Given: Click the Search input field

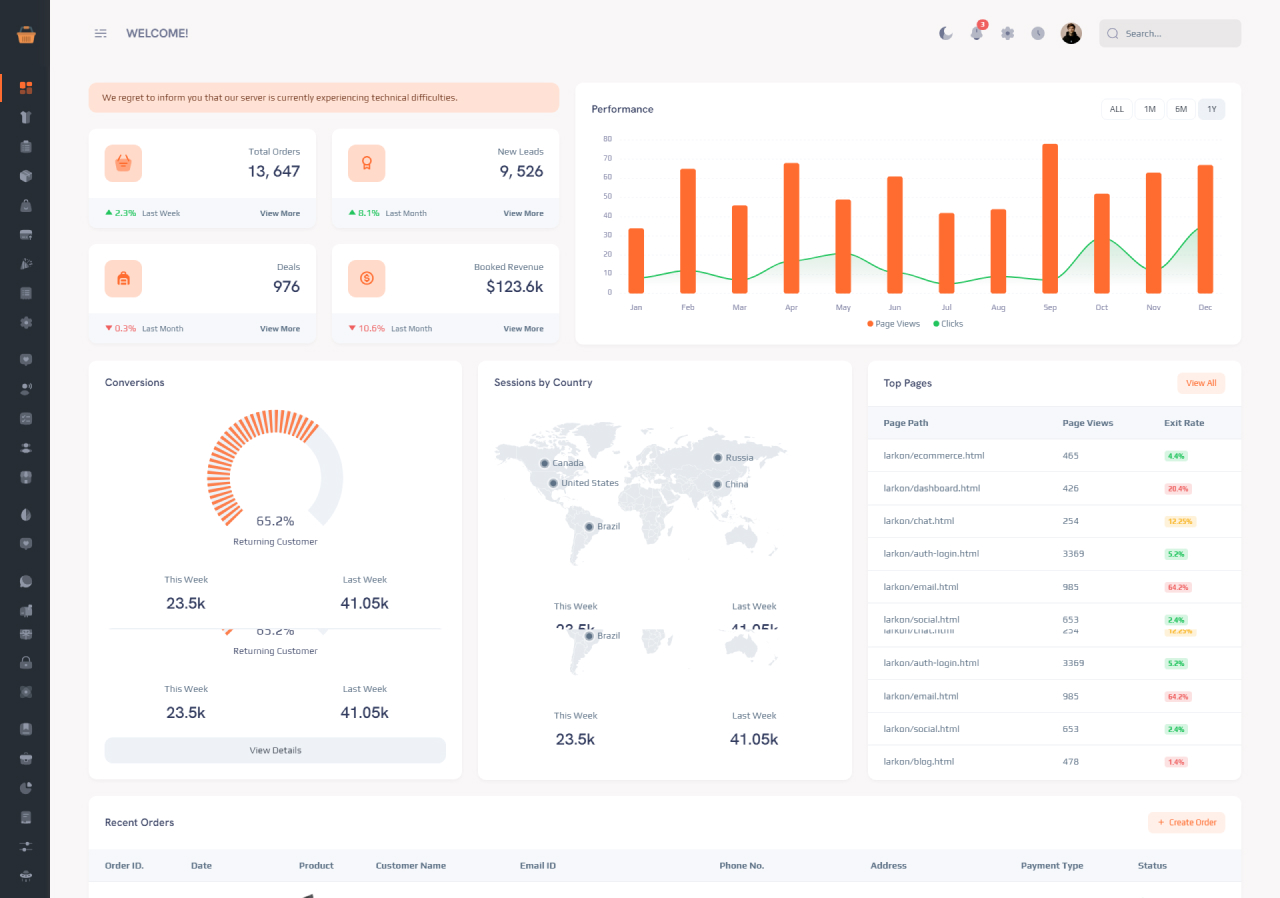Looking at the screenshot, I should (1170, 33).
